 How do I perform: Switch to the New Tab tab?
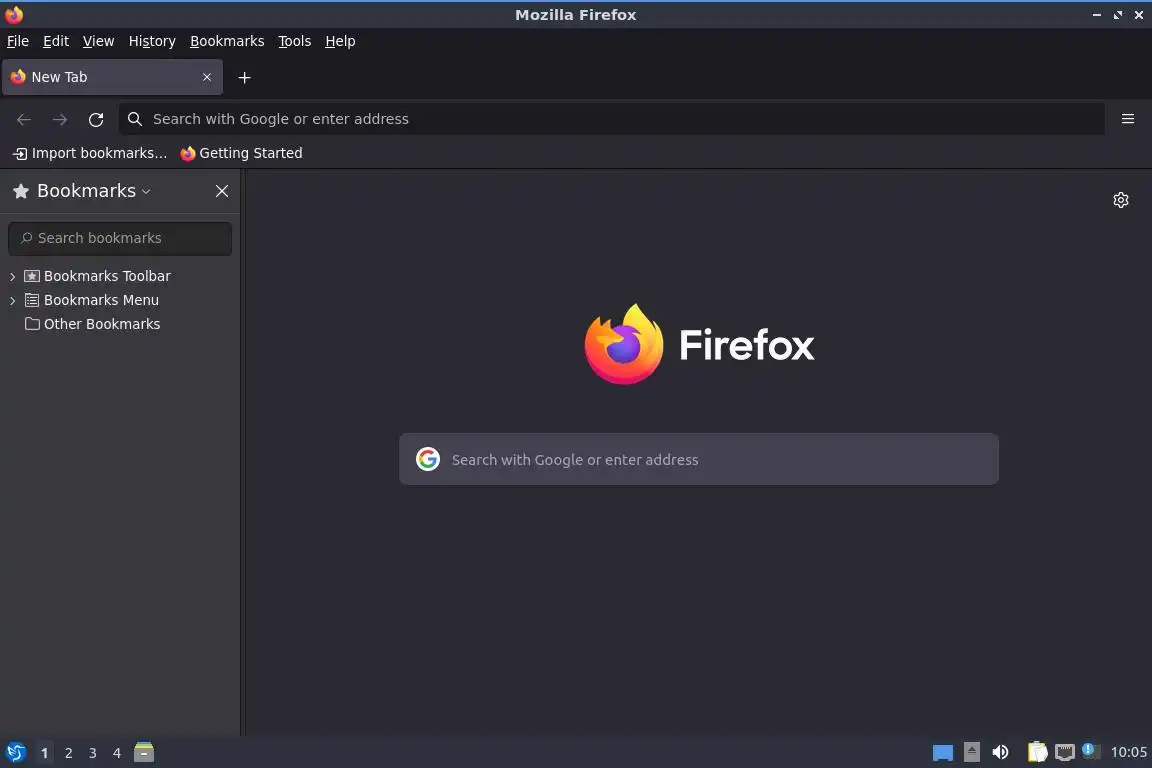pos(112,77)
